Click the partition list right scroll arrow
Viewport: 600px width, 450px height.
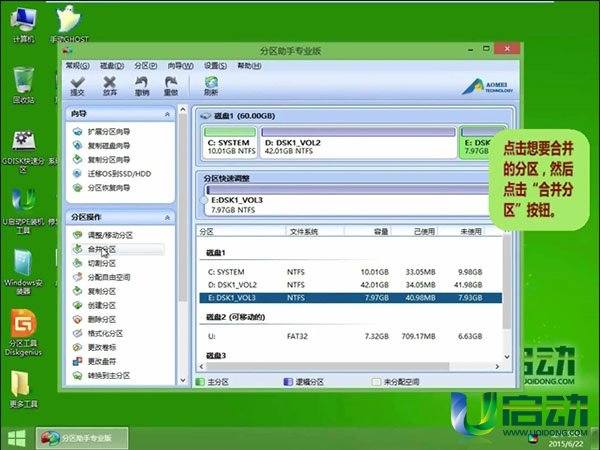[x=497, y=367]
